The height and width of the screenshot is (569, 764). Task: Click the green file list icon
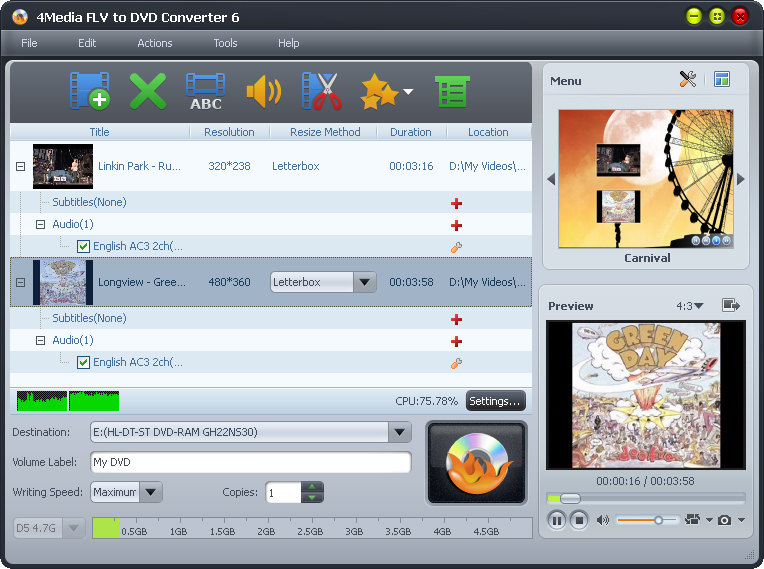click(x=452, y=91)
